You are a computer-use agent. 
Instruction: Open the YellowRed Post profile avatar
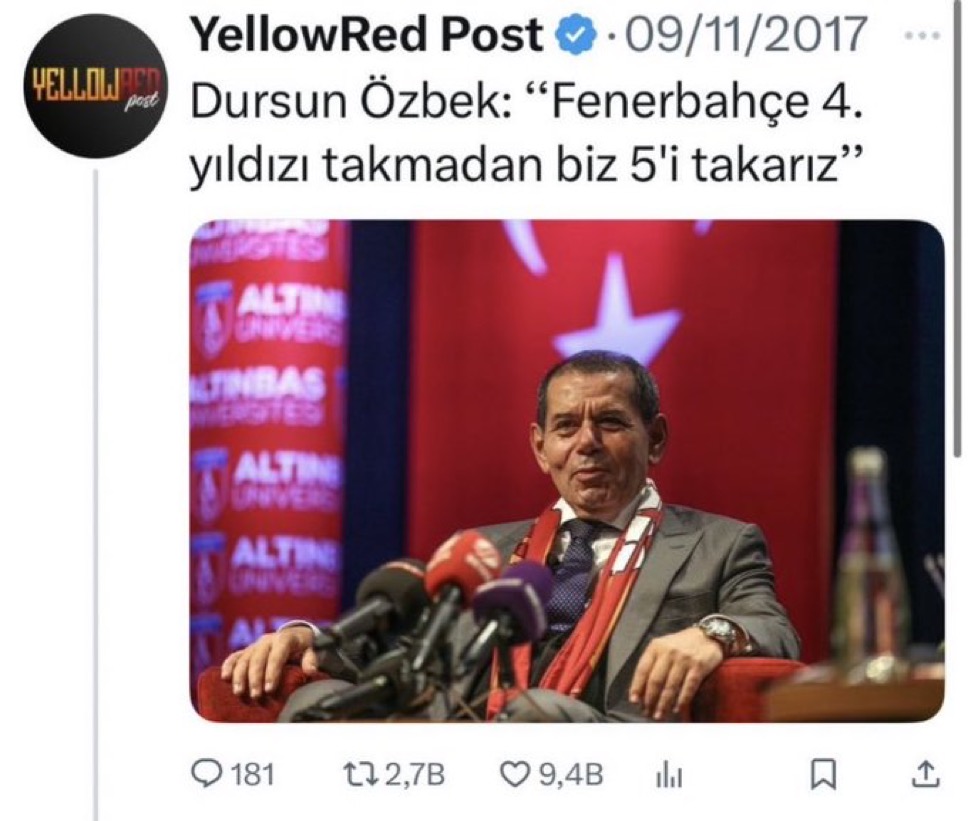click(x=94, y=88)
